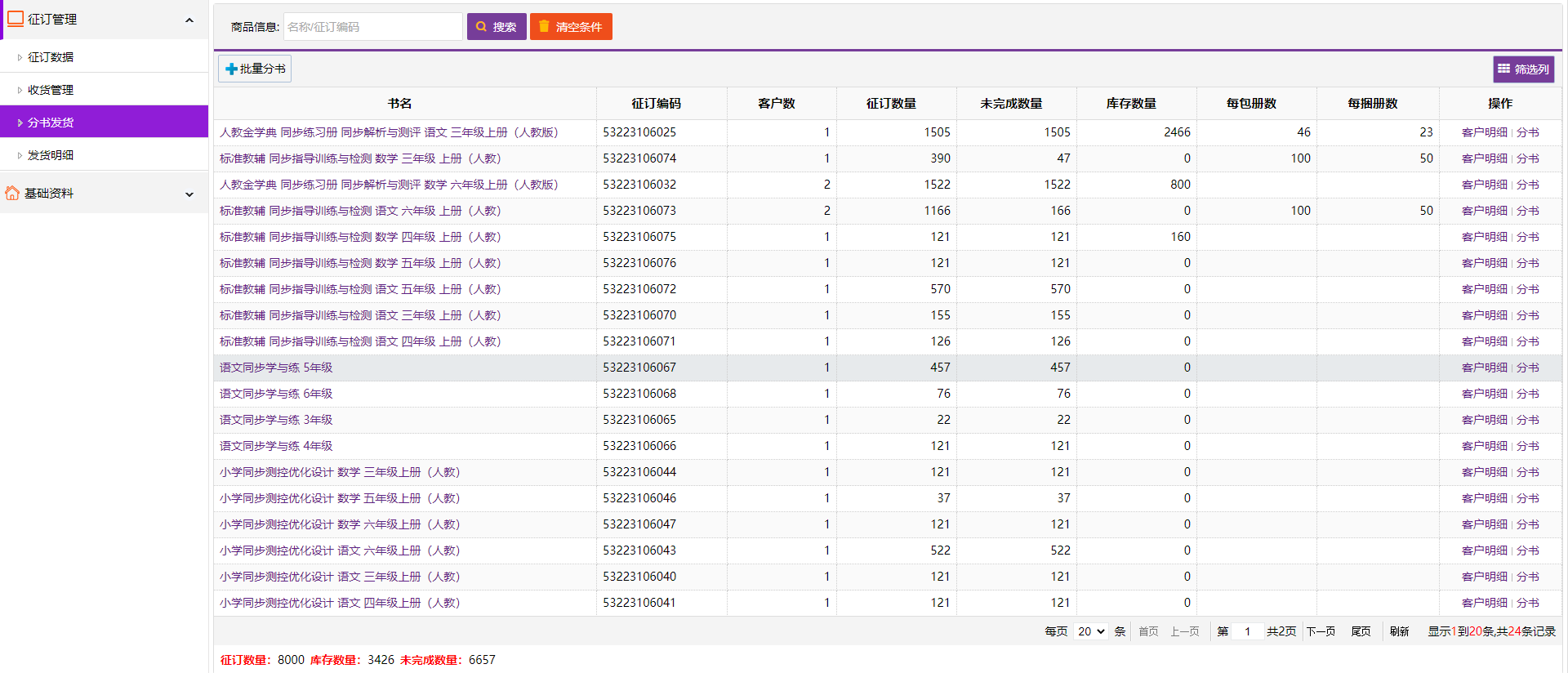
Task: Click 分书 for code 53223106025
Action: tap(1528, 132)
